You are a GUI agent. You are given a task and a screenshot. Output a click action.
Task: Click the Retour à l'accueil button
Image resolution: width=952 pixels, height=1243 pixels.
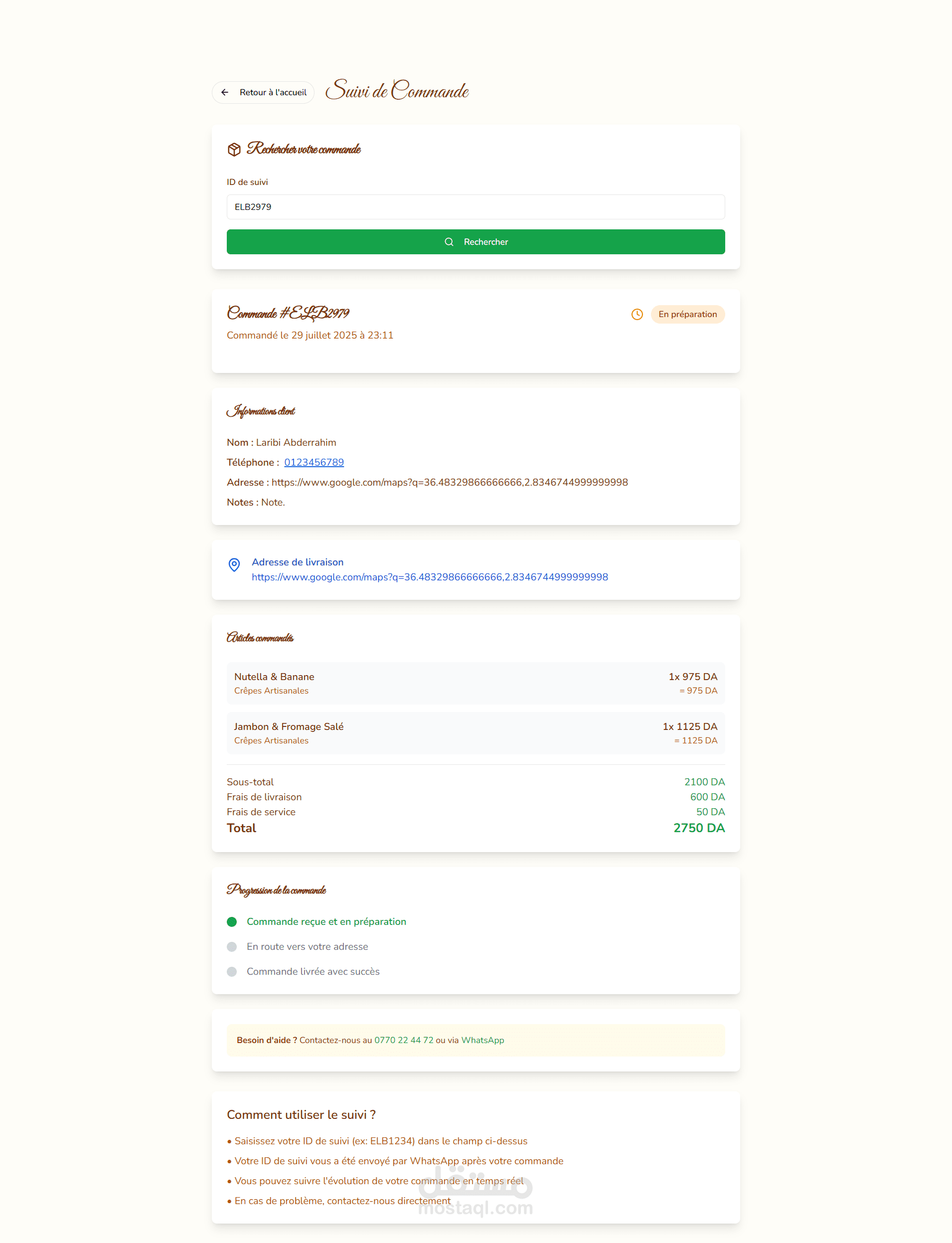point(263,92)
